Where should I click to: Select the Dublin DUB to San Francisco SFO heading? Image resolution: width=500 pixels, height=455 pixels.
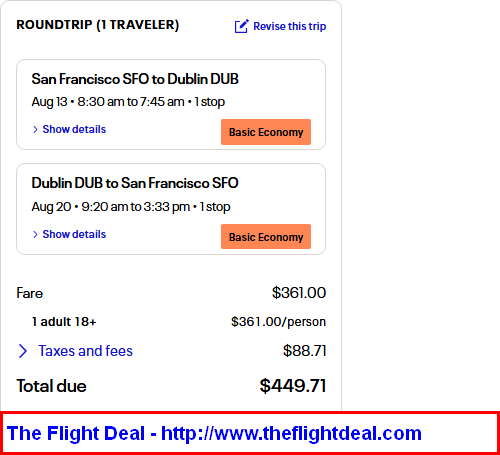(x=135, y=183)
